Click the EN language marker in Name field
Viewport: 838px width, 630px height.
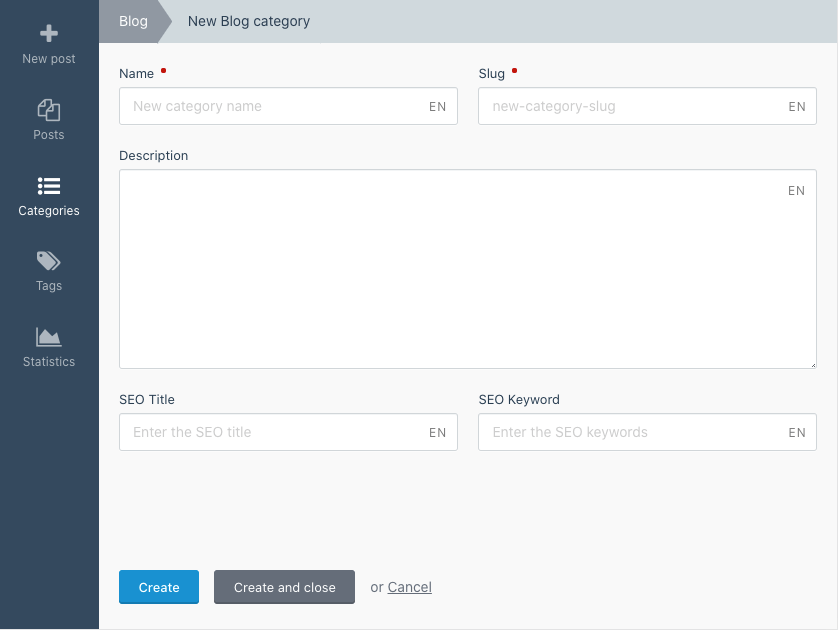pos(437,106)
